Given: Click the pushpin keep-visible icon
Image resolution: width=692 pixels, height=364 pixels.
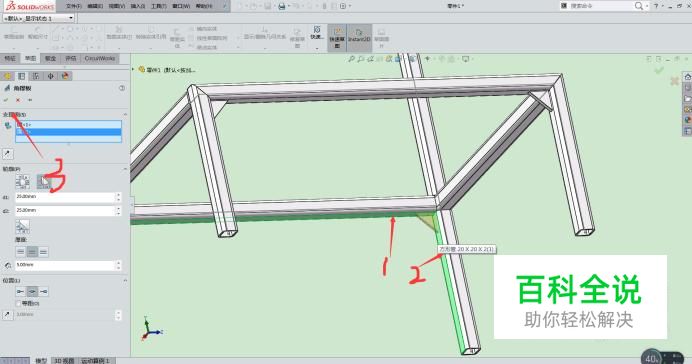Looking at the screenshot, I should click(x=30, y=100).
